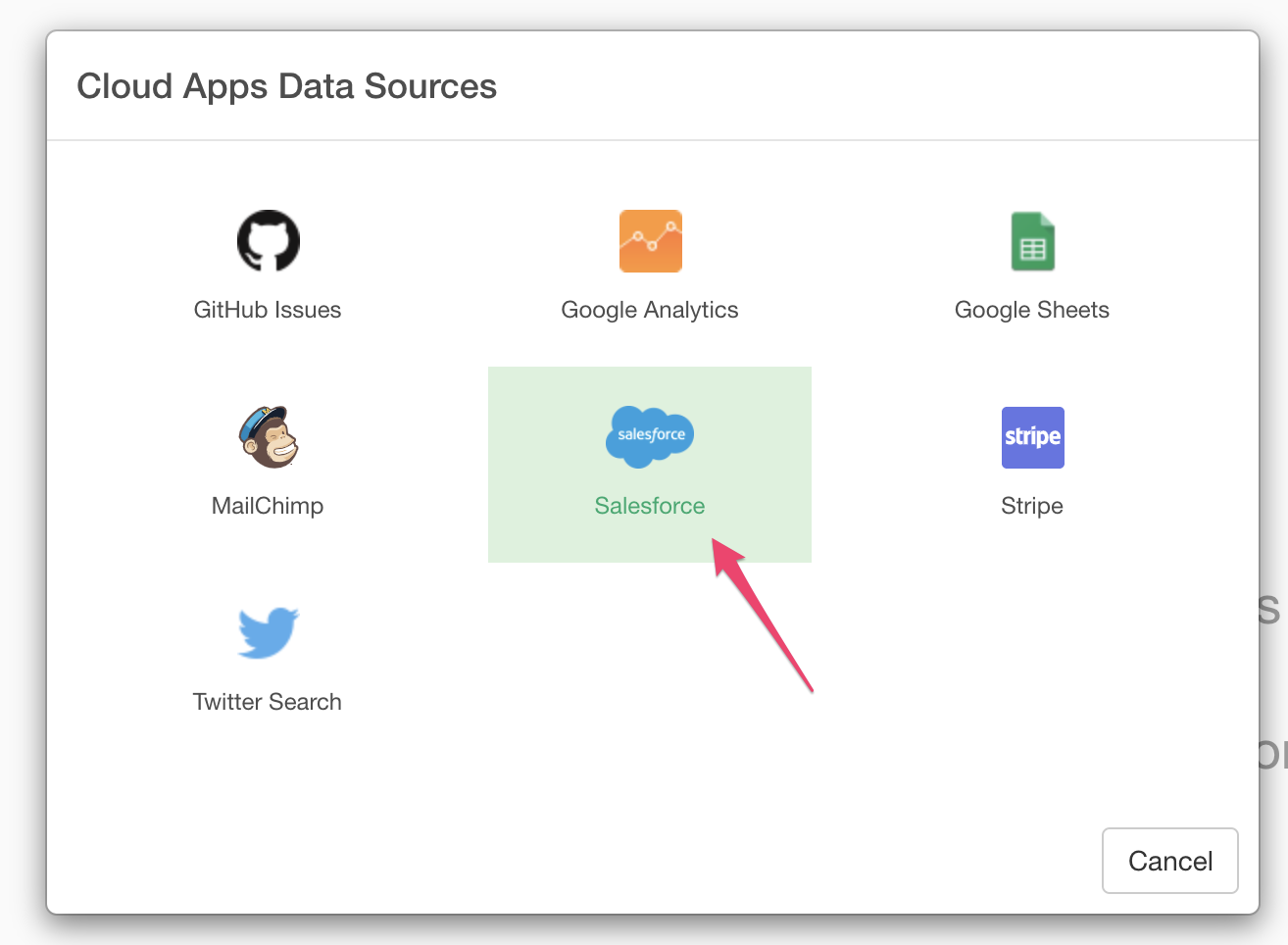Click the green Salesforce text label
Image resolution: width=1288 pixels, height=945 pixels.
click(650, 506)
